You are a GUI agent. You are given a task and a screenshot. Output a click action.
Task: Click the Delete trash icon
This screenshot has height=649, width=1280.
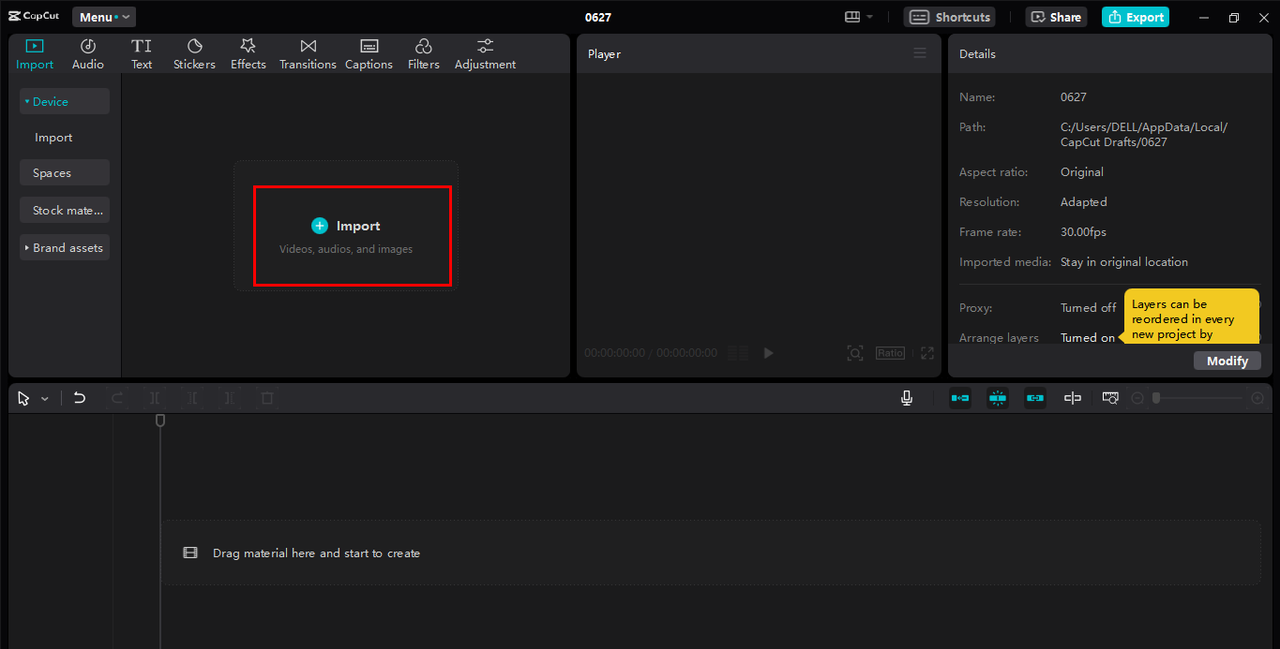click(267, 398)
